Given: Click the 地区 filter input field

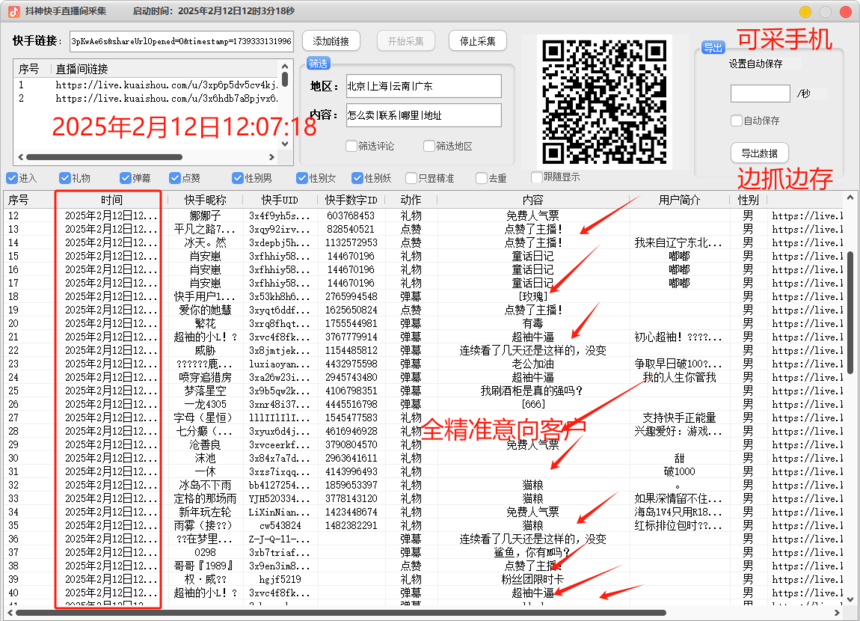Looking at the screenshot, I should click(423, 86).
